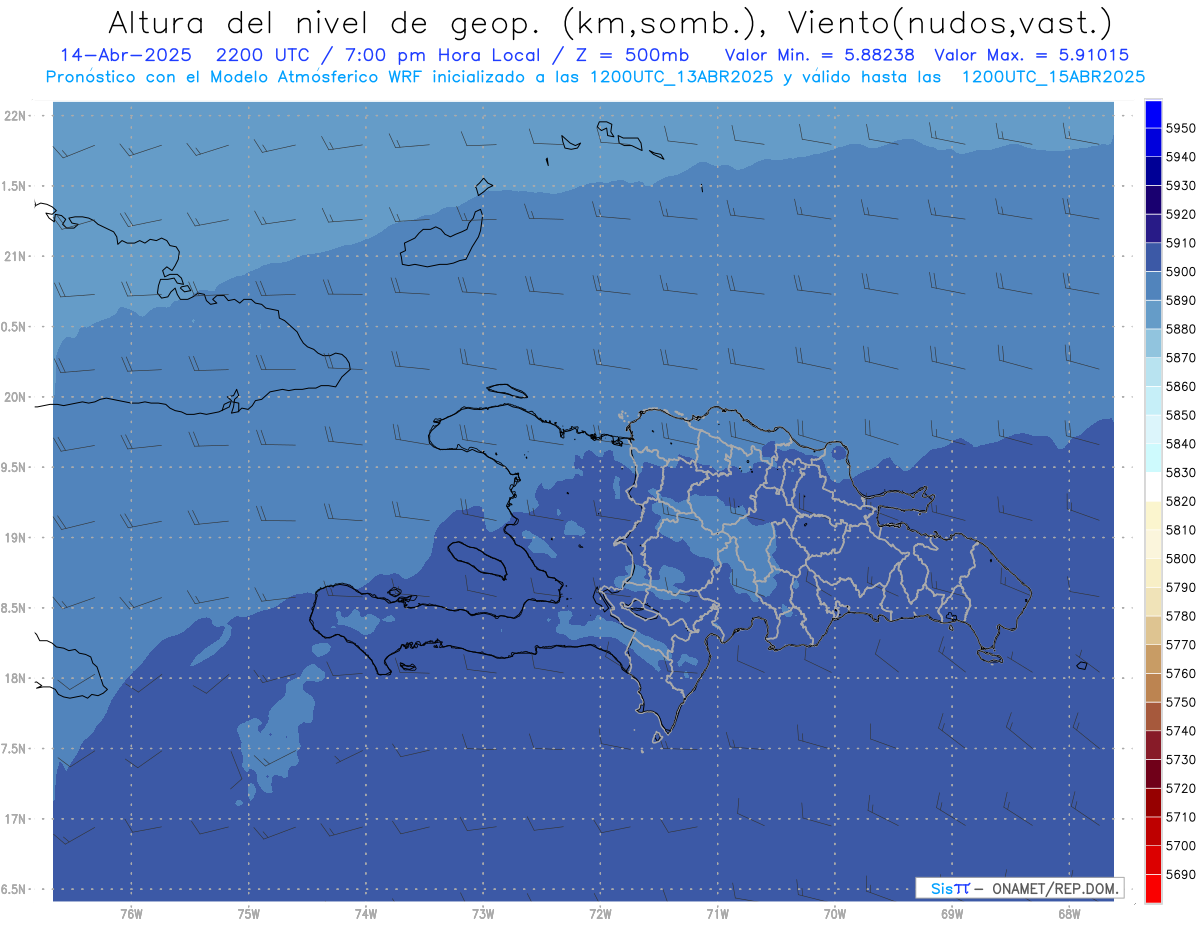Click the date '14-Abr-2025'
This screenshot has width=1200, height=927.
(x=126, y=55)
